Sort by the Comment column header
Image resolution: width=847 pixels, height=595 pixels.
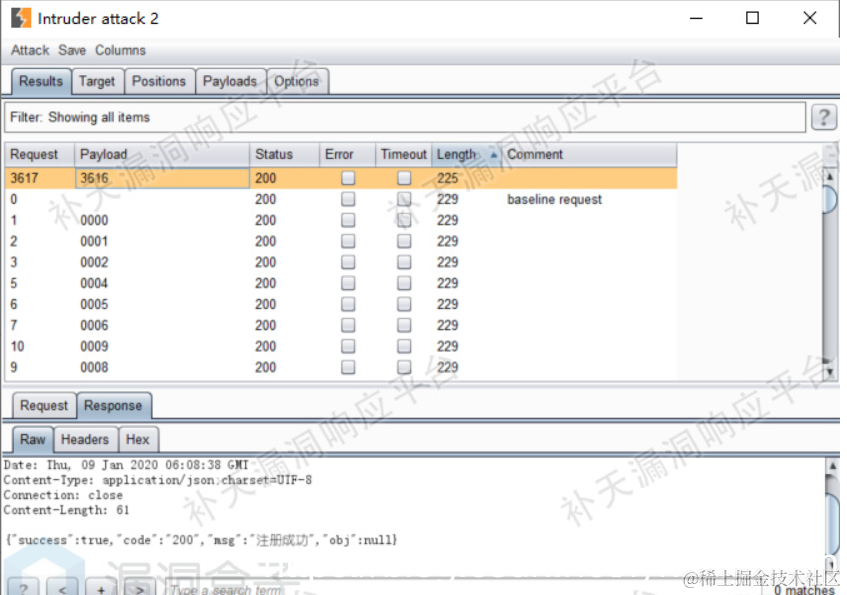click(589, 155)
